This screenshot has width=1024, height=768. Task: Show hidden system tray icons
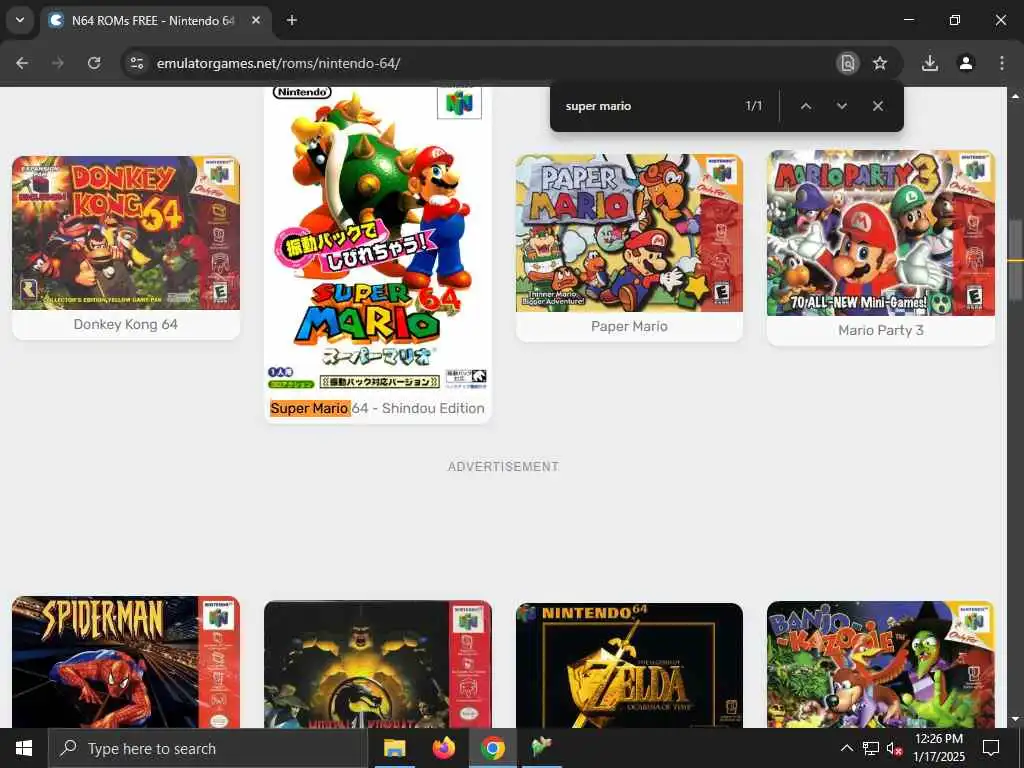pyautogui.click(x=846, y=748)
